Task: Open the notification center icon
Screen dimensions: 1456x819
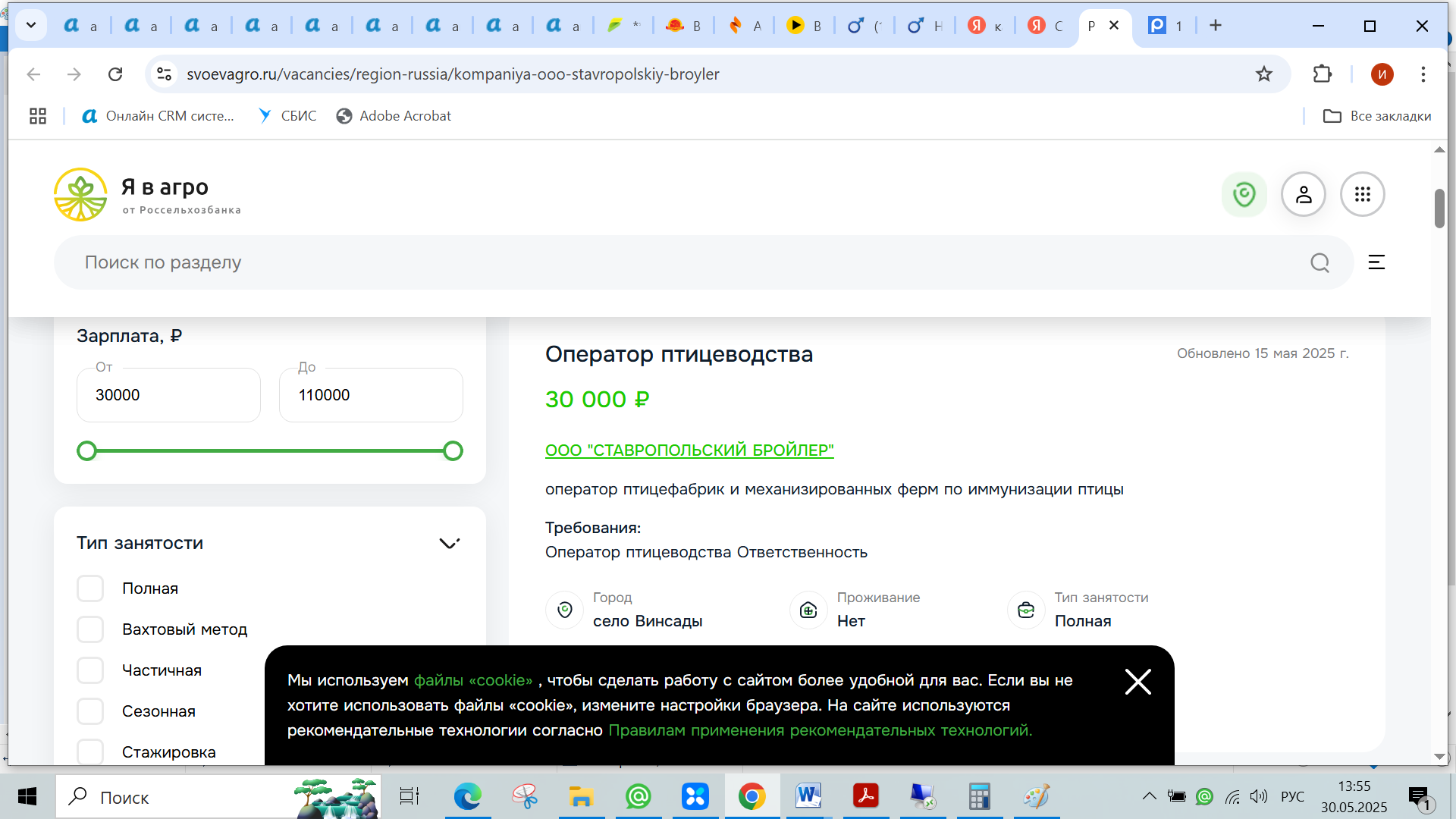Action: [1420, 797]
